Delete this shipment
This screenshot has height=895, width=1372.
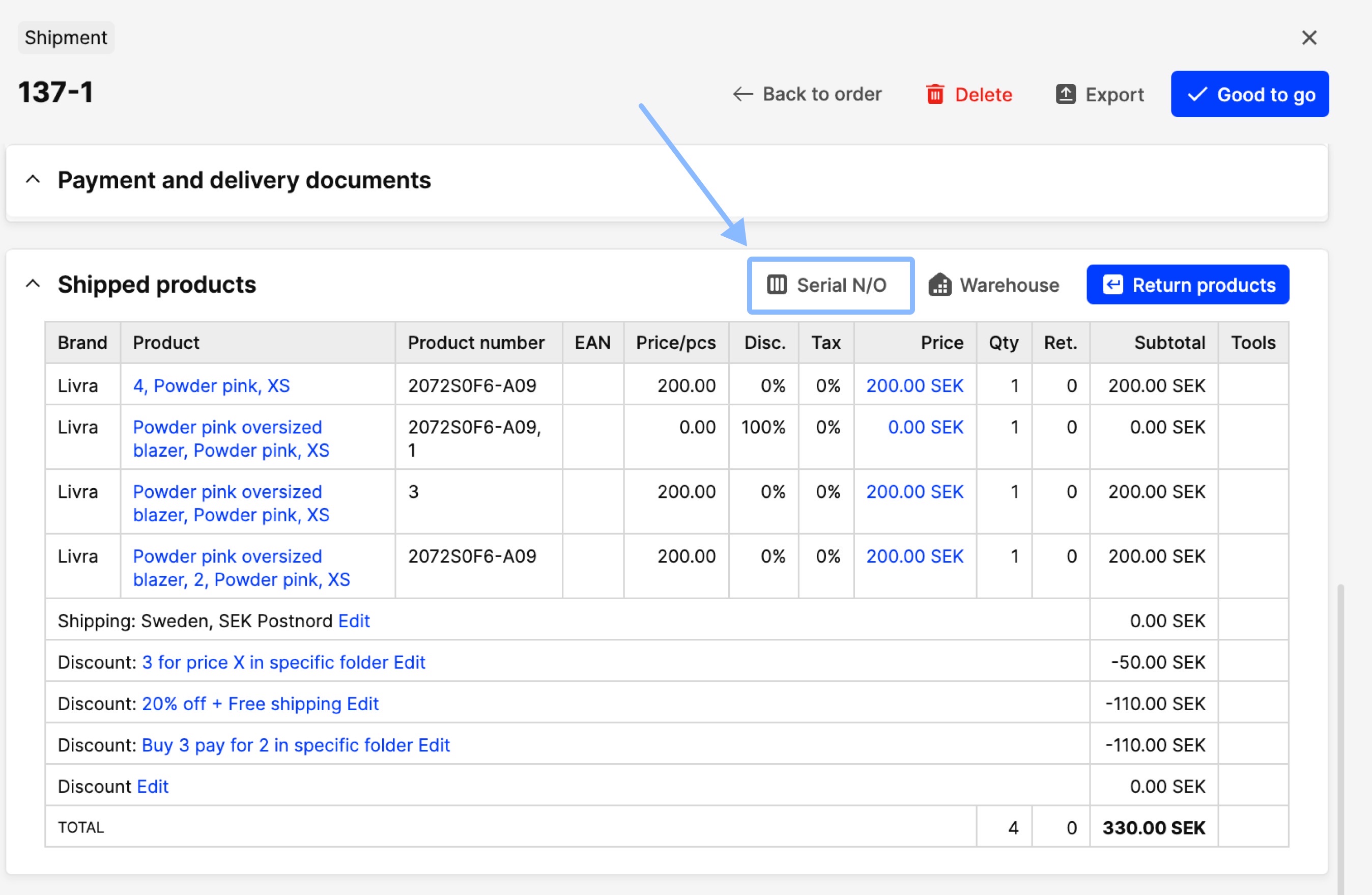(x=968, y=94)
